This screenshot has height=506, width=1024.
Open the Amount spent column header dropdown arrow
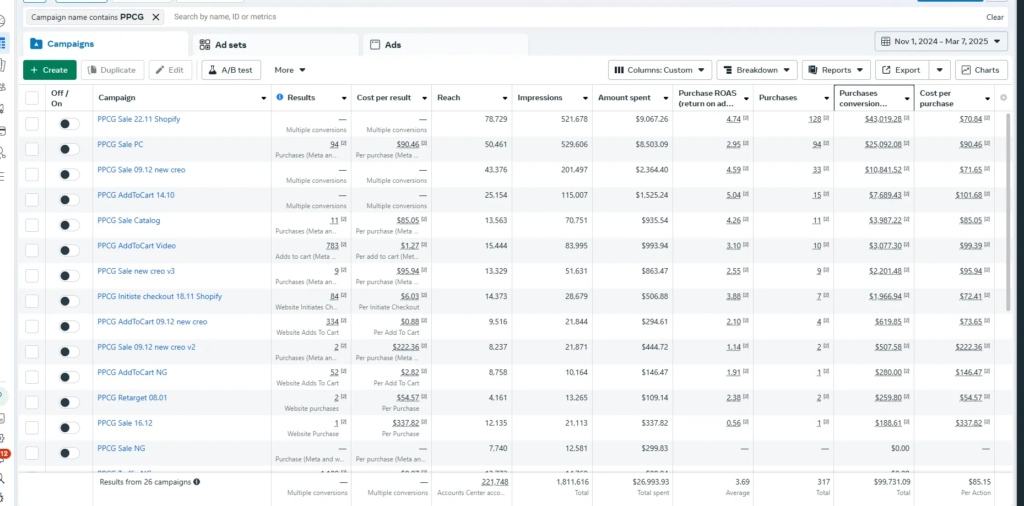coord(665,98)
